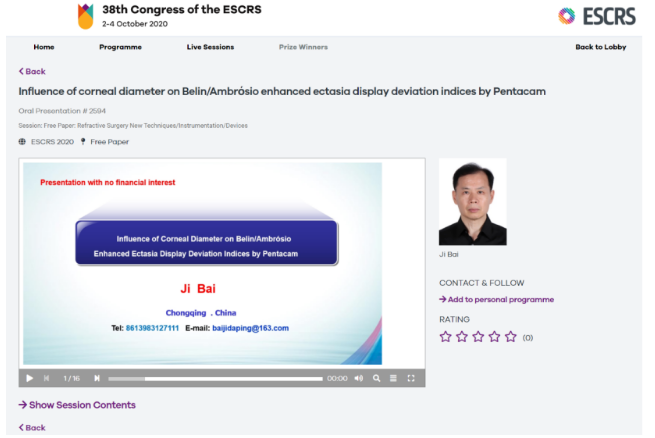Rate the presentation five stars
655x438 pixels.
point(510,337)
